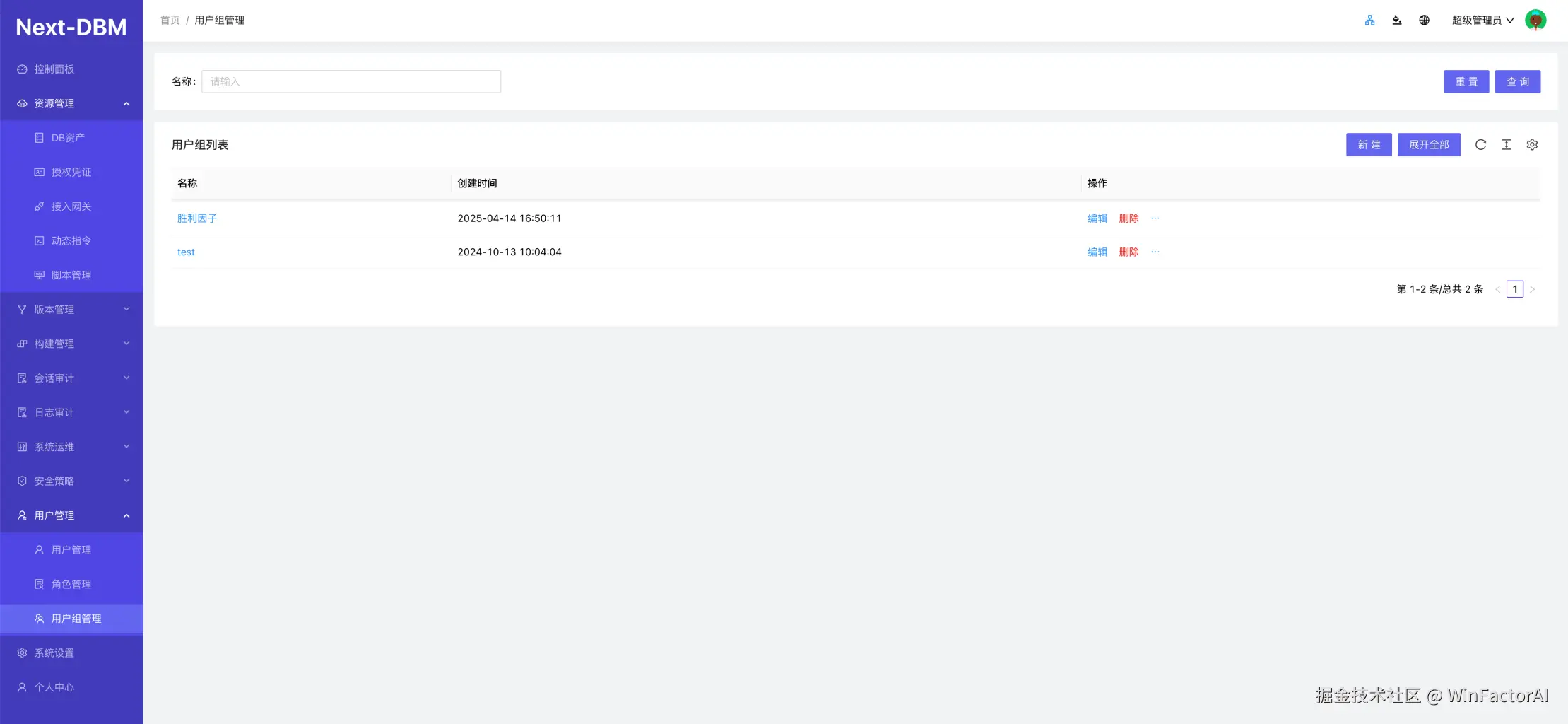Go to 授权凭证 menu item
This screenshot has height=724, width=1568.
71,172
